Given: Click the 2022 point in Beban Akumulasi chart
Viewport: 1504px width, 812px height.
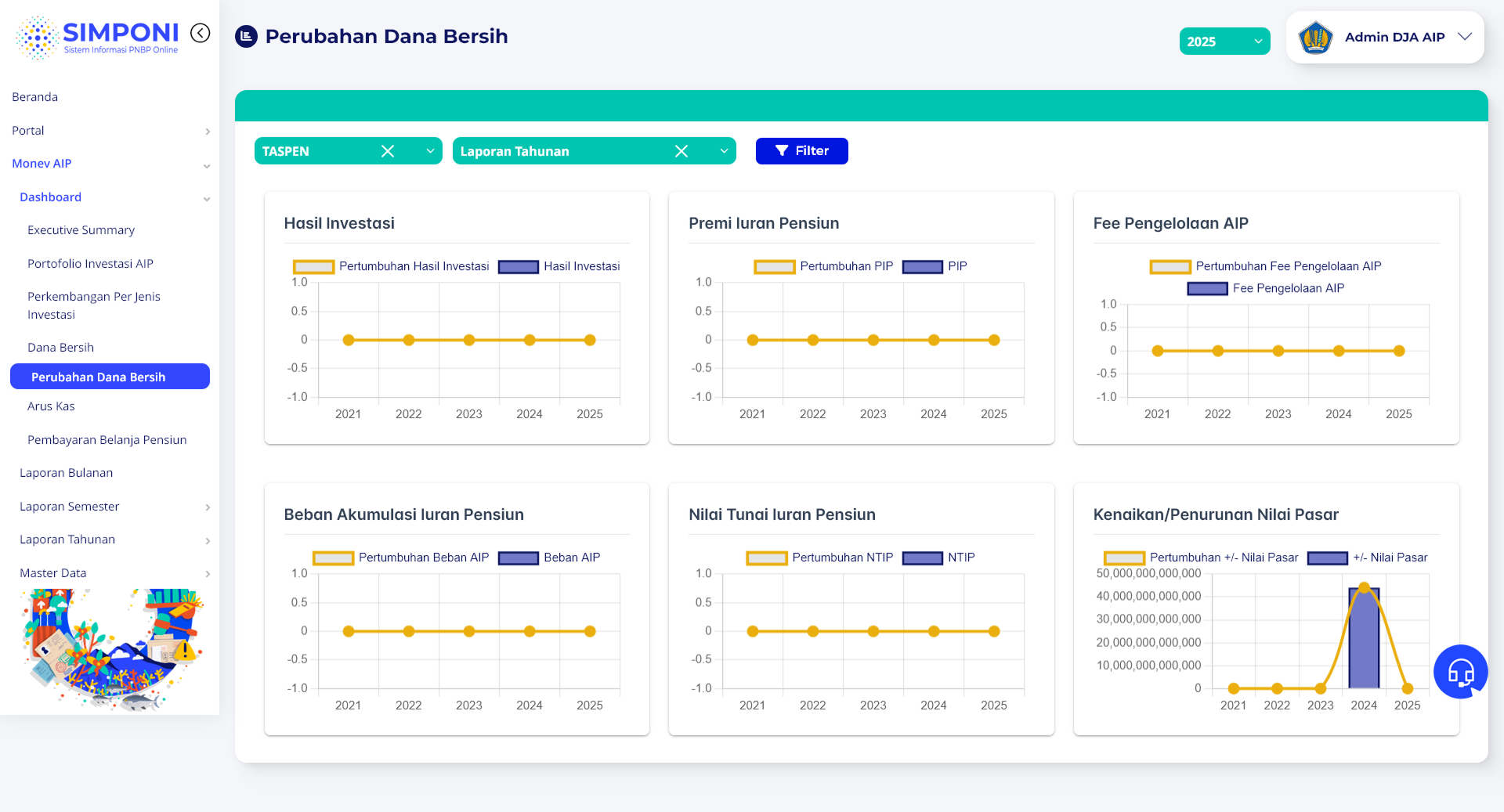Looking at the screenshot, I should [409, 631].
